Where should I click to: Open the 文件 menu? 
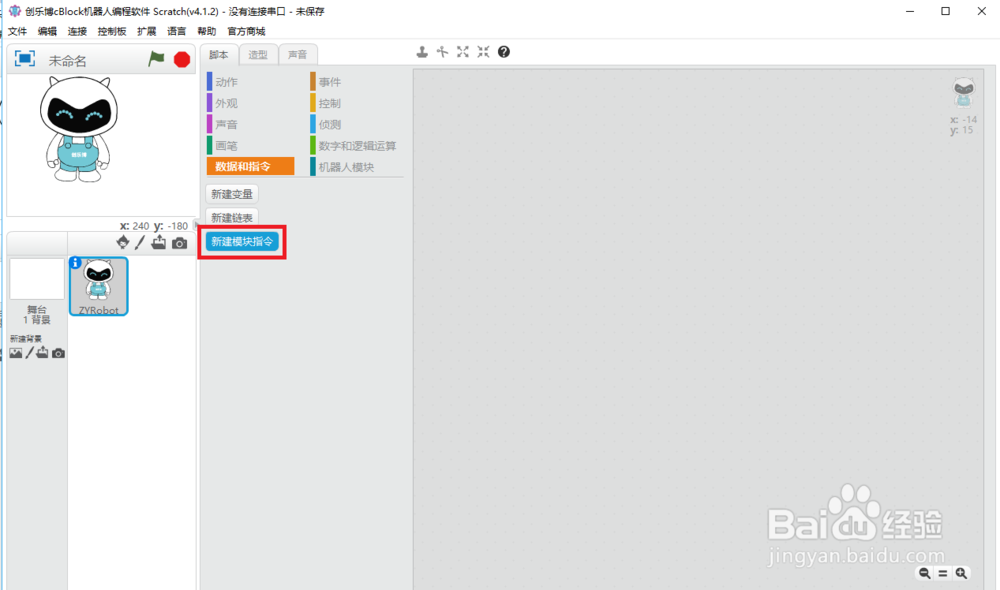point(17,30)
